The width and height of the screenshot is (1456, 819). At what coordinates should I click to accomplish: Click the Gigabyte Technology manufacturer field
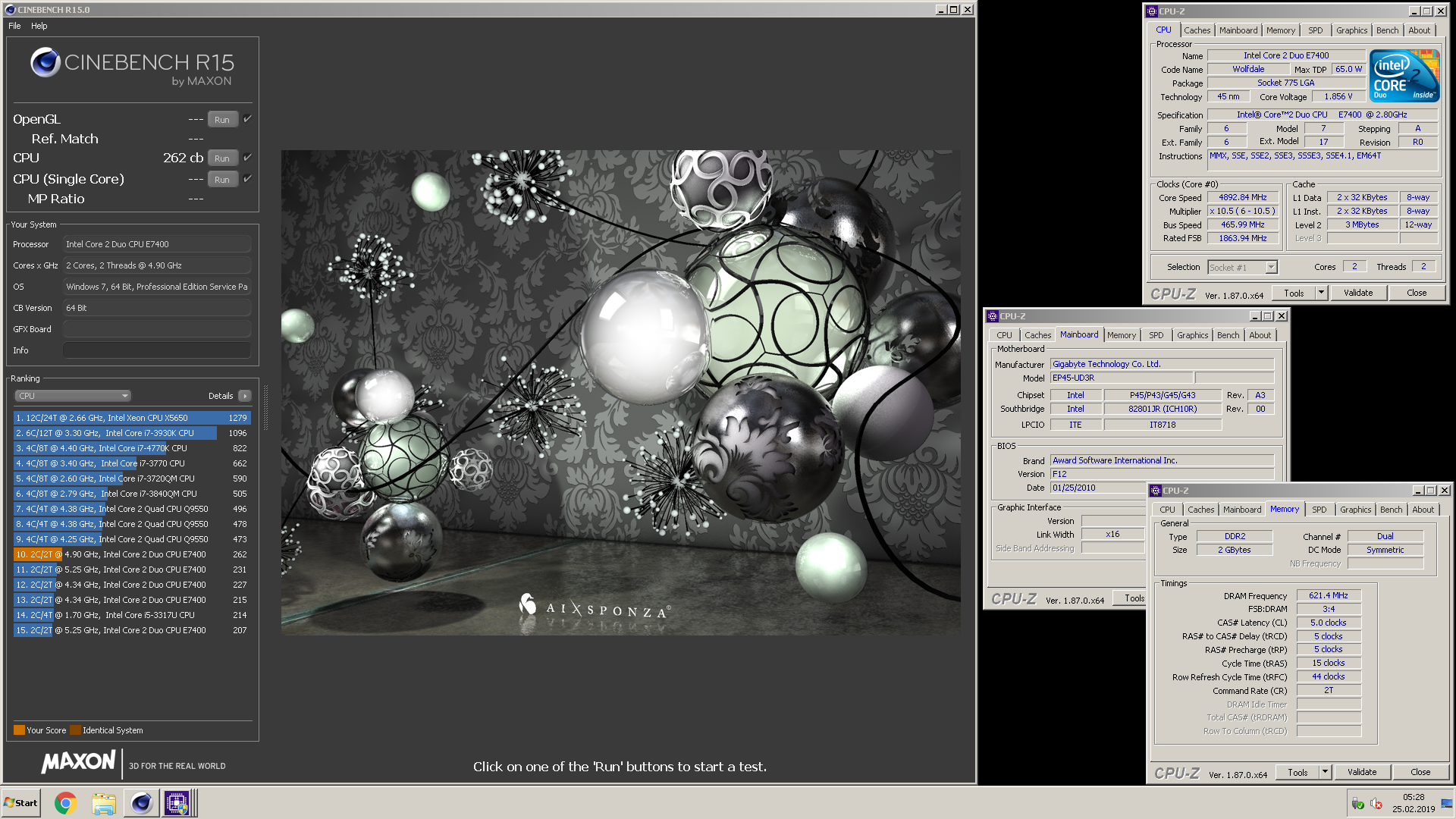1162,364
